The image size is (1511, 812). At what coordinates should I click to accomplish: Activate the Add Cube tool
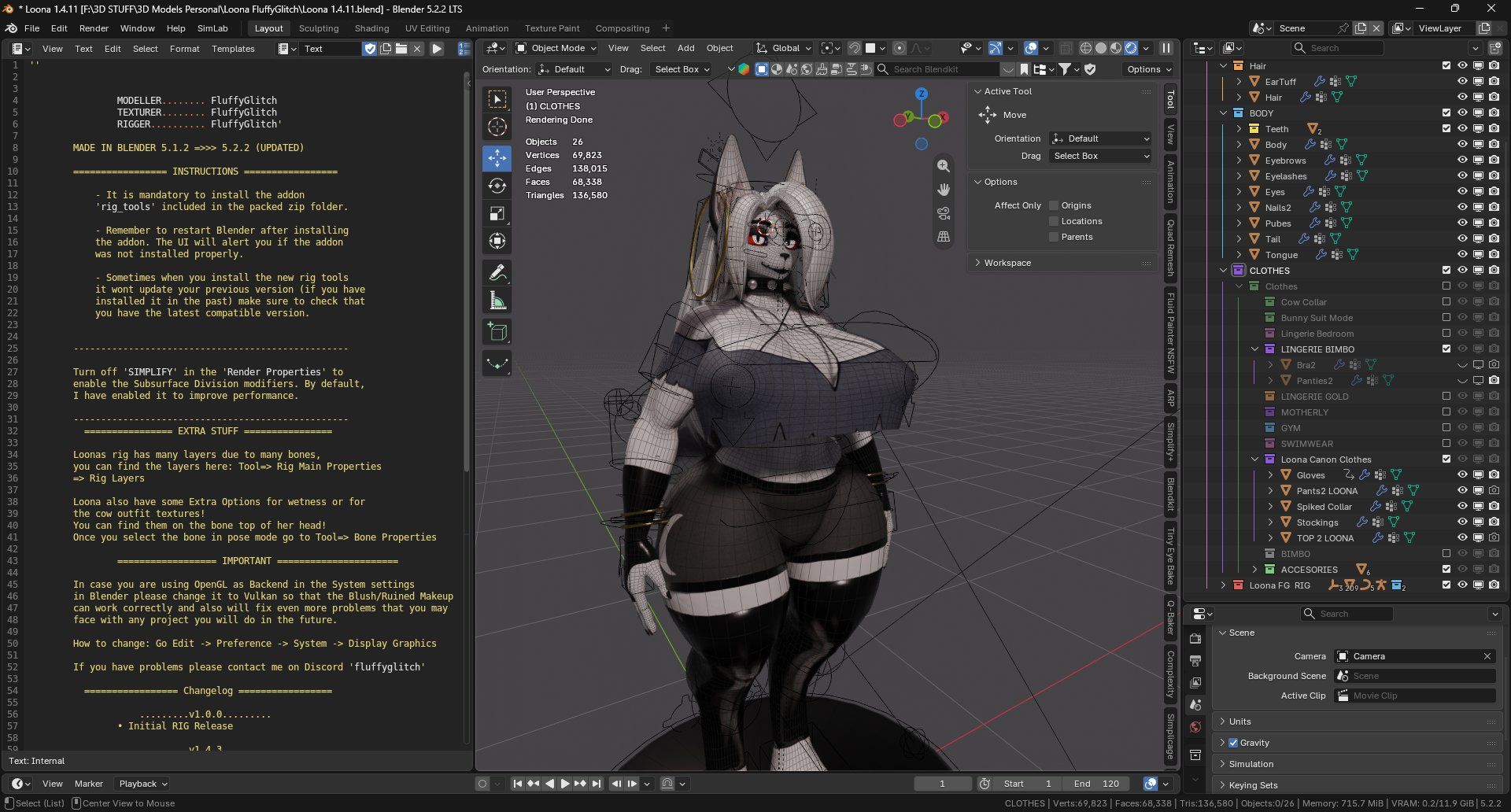497,331
